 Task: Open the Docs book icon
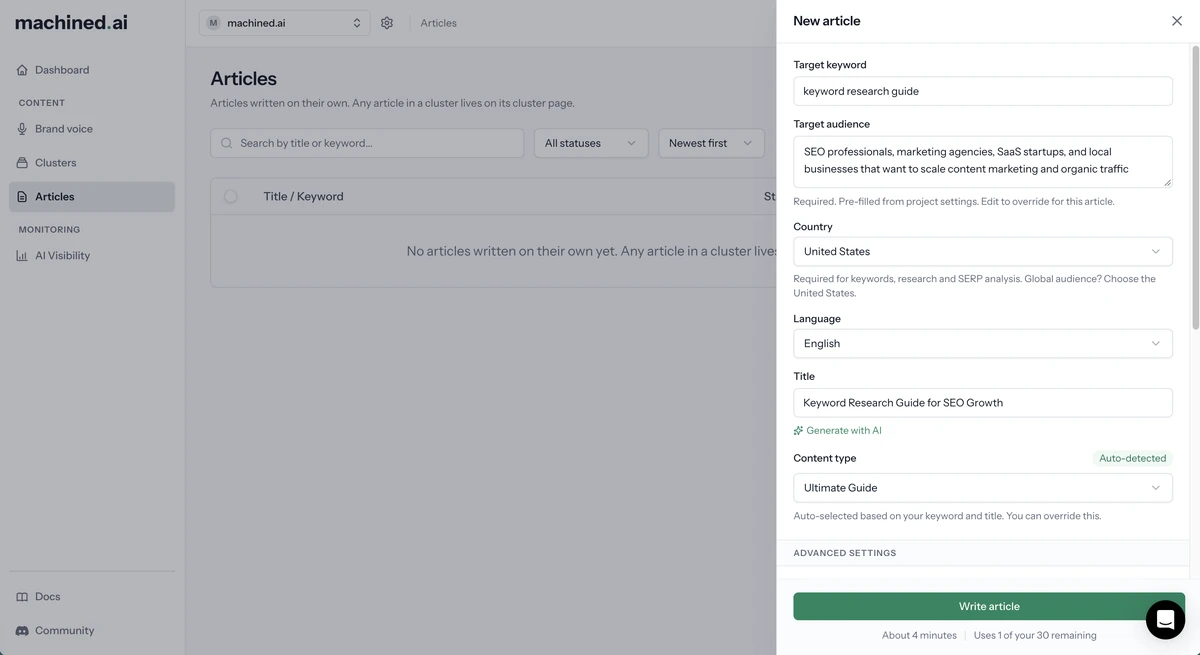22,597
